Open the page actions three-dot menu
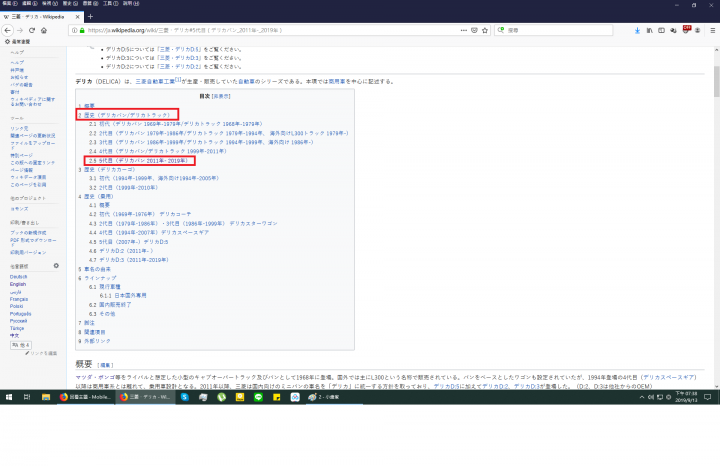This screenshot has width=720, height=466. point(464,30)
